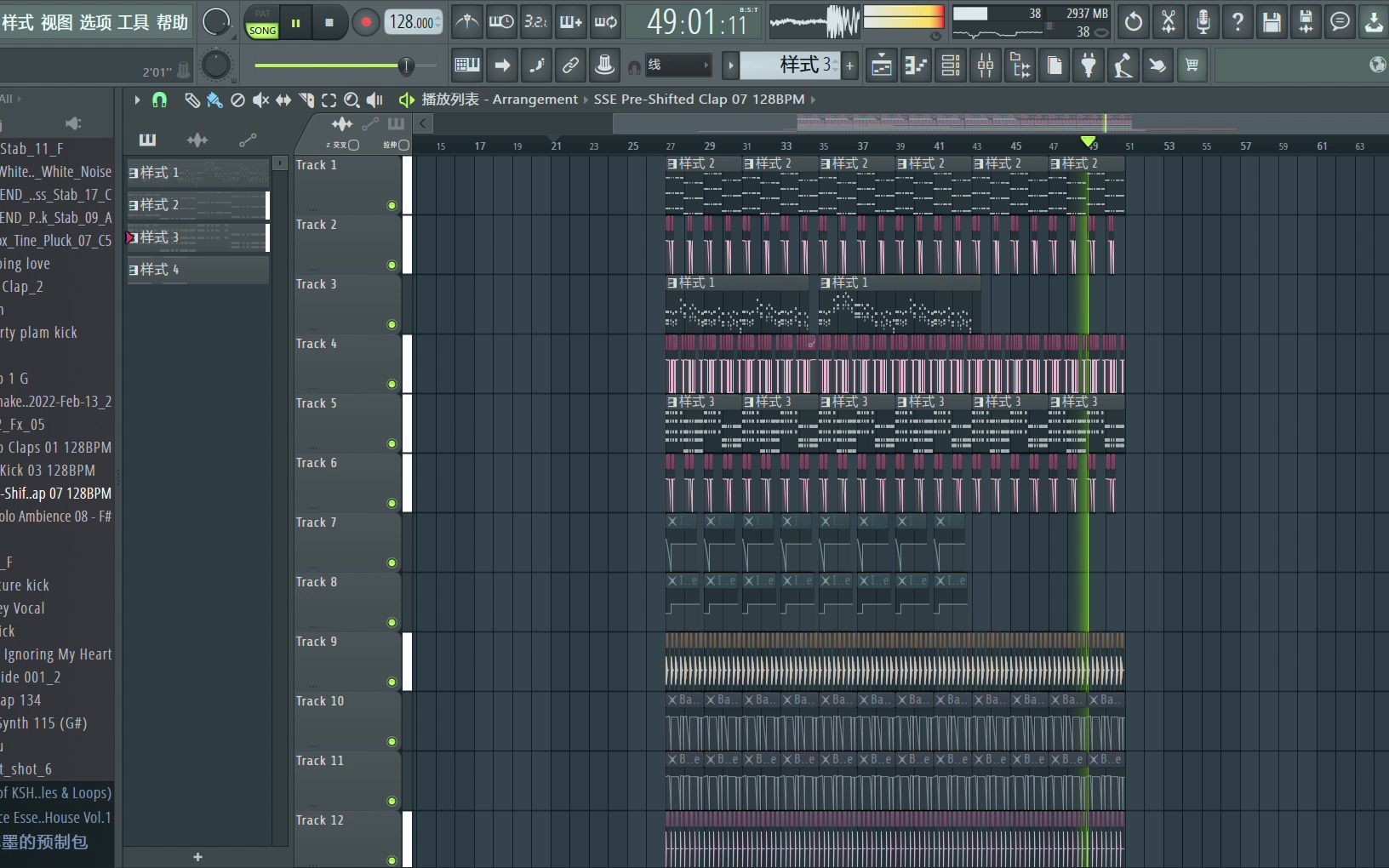Viewport: 1389px width, 868px height.
Task: Mute Track 1 via green LED
Action: tap(392, 206)
